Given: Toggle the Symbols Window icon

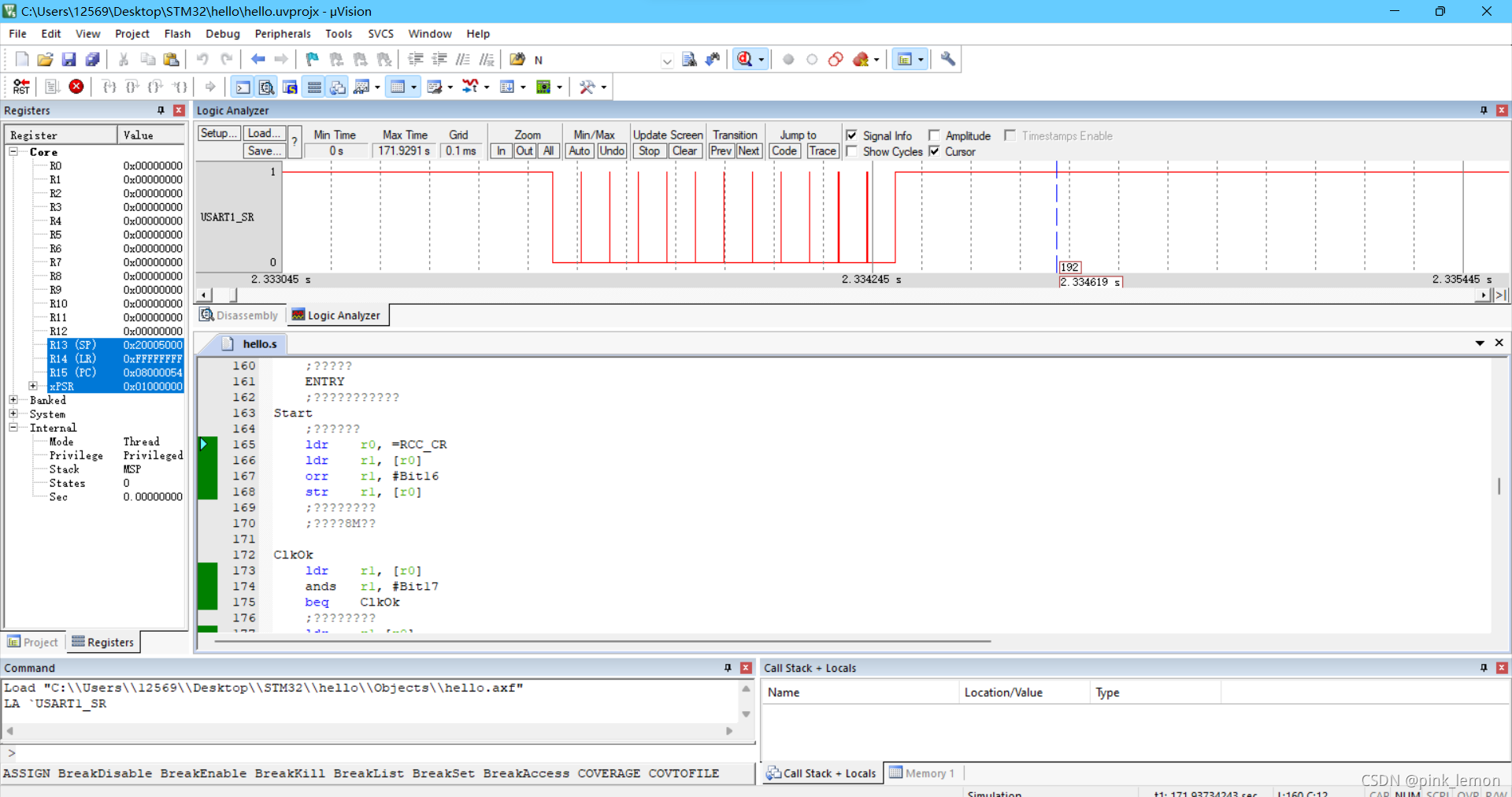Looking at the screenshot, I should (291, 87).
